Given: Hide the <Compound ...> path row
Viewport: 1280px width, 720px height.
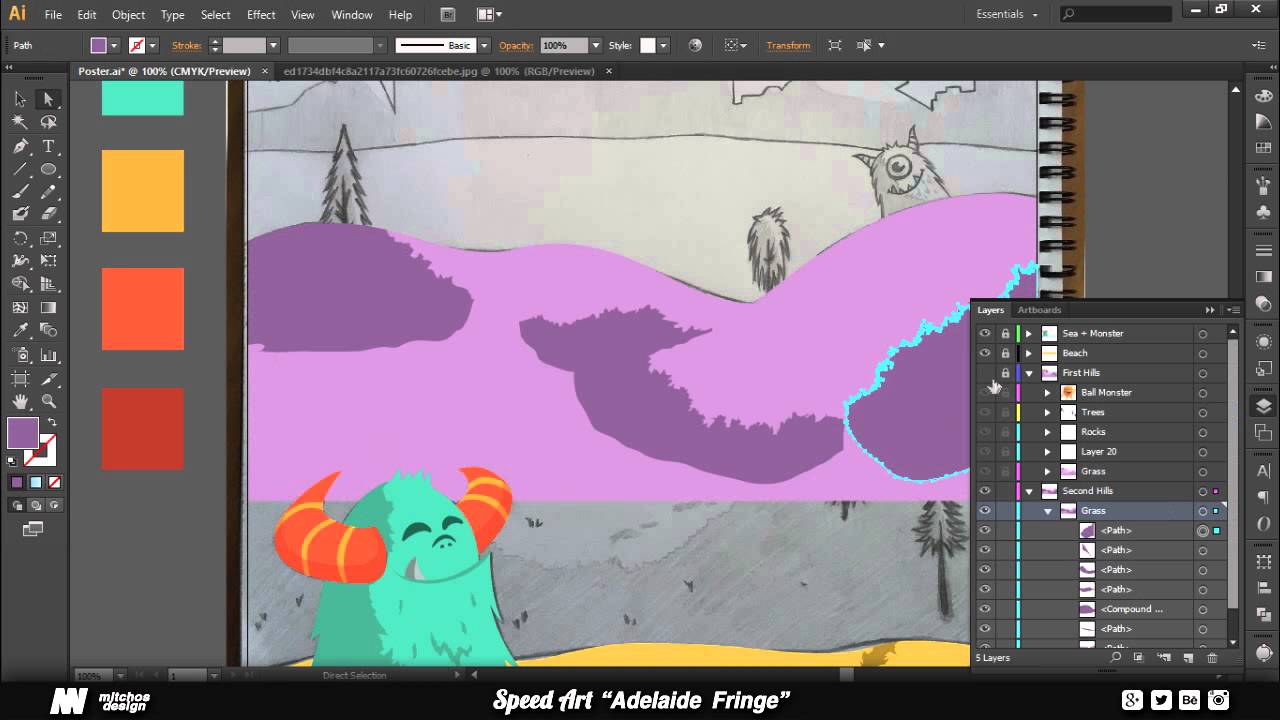Looking at the screenshot, I should (985, 609).
